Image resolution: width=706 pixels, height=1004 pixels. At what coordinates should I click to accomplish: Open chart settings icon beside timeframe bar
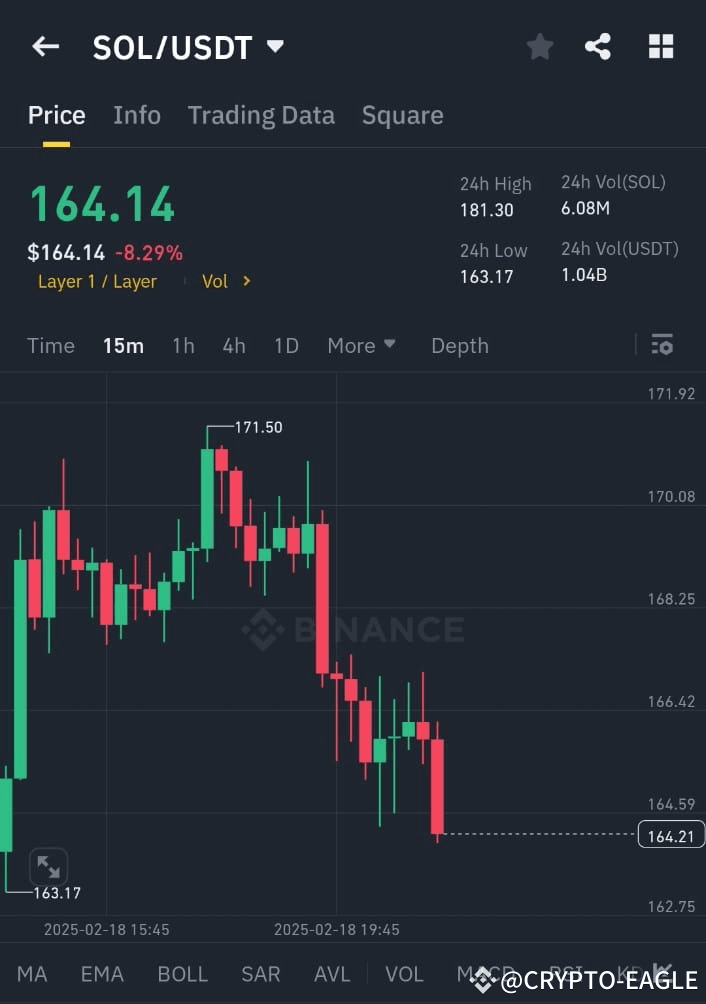[662, 345]
